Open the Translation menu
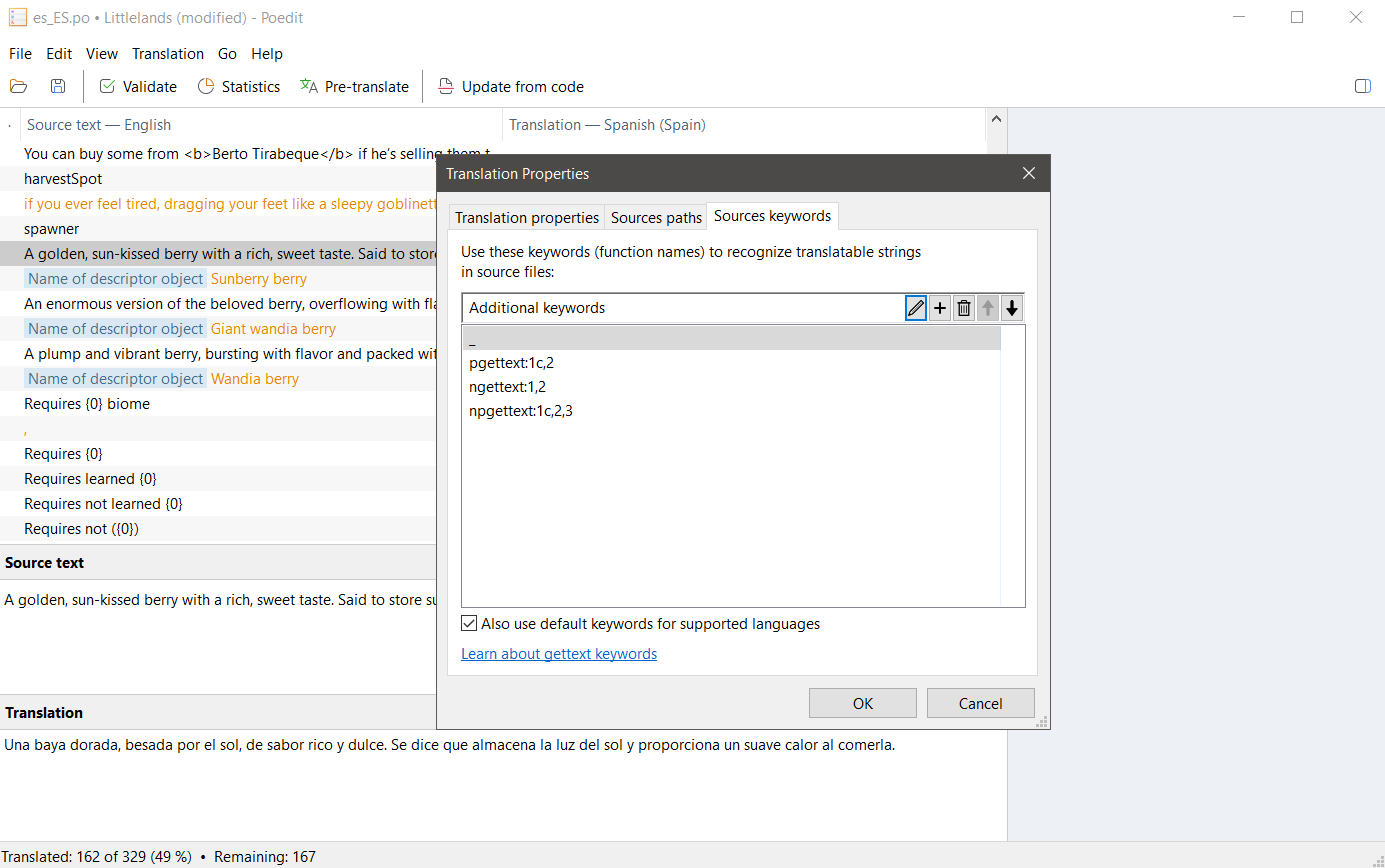The height and width of the screenshot is (868, 1385). [168, 54]
